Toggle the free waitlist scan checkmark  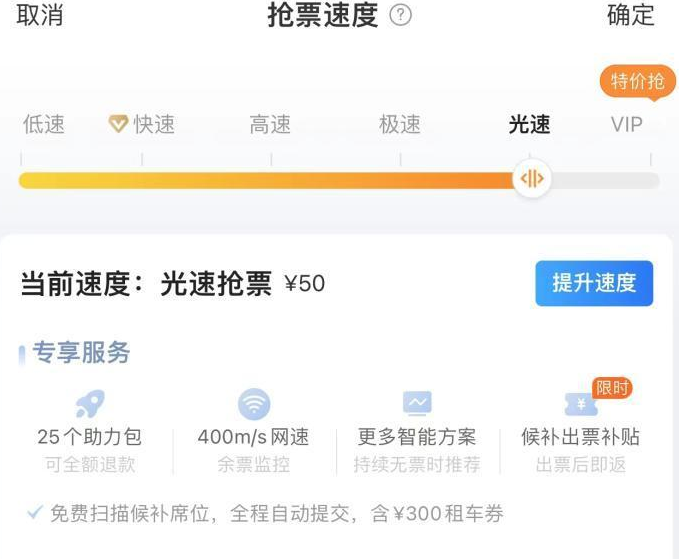[x=34, y=512]
